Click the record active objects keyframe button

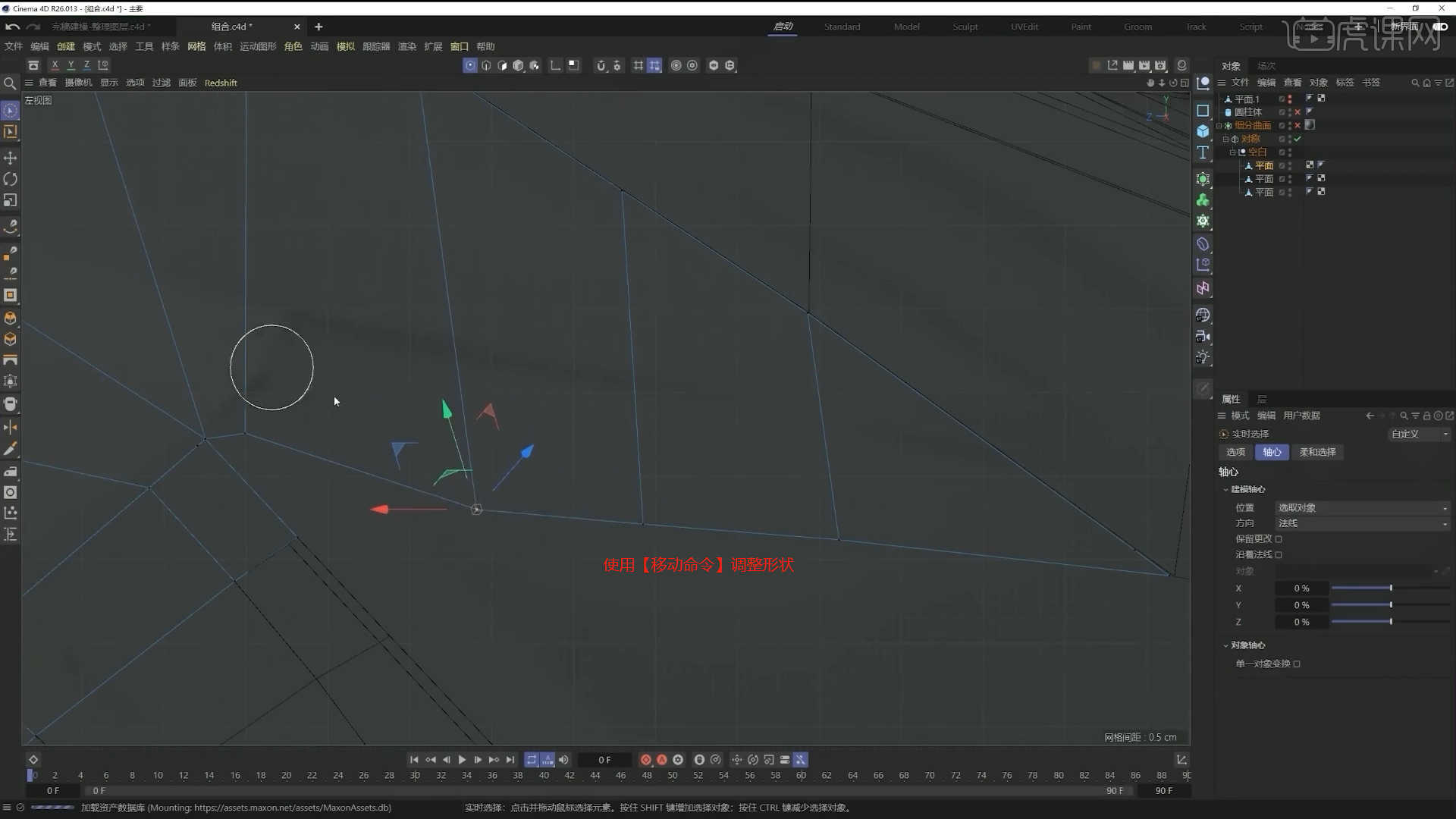point(646,760)
